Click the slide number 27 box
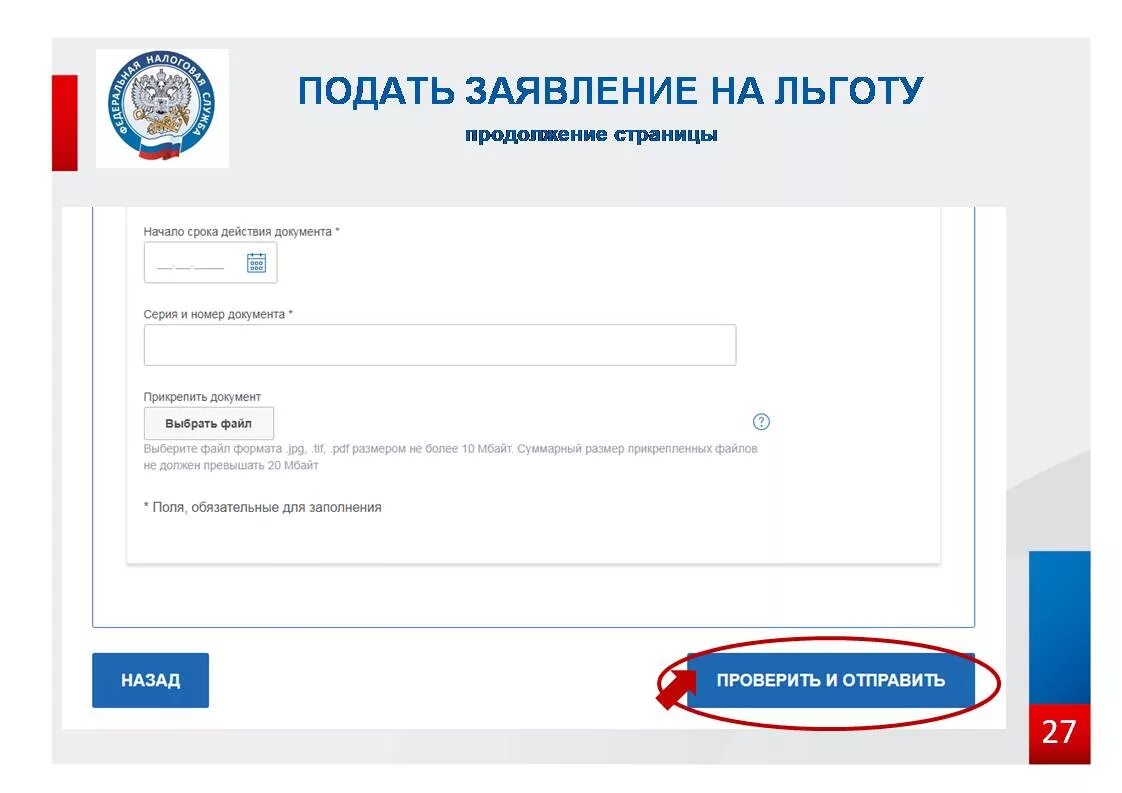Viewport: 1122px width, 793px height. click(x=1059, y=733)
